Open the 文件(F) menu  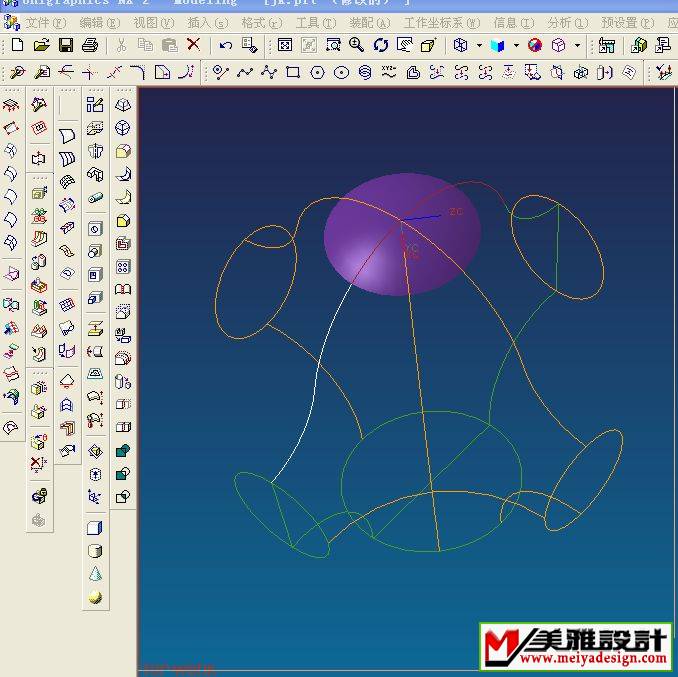45,22
